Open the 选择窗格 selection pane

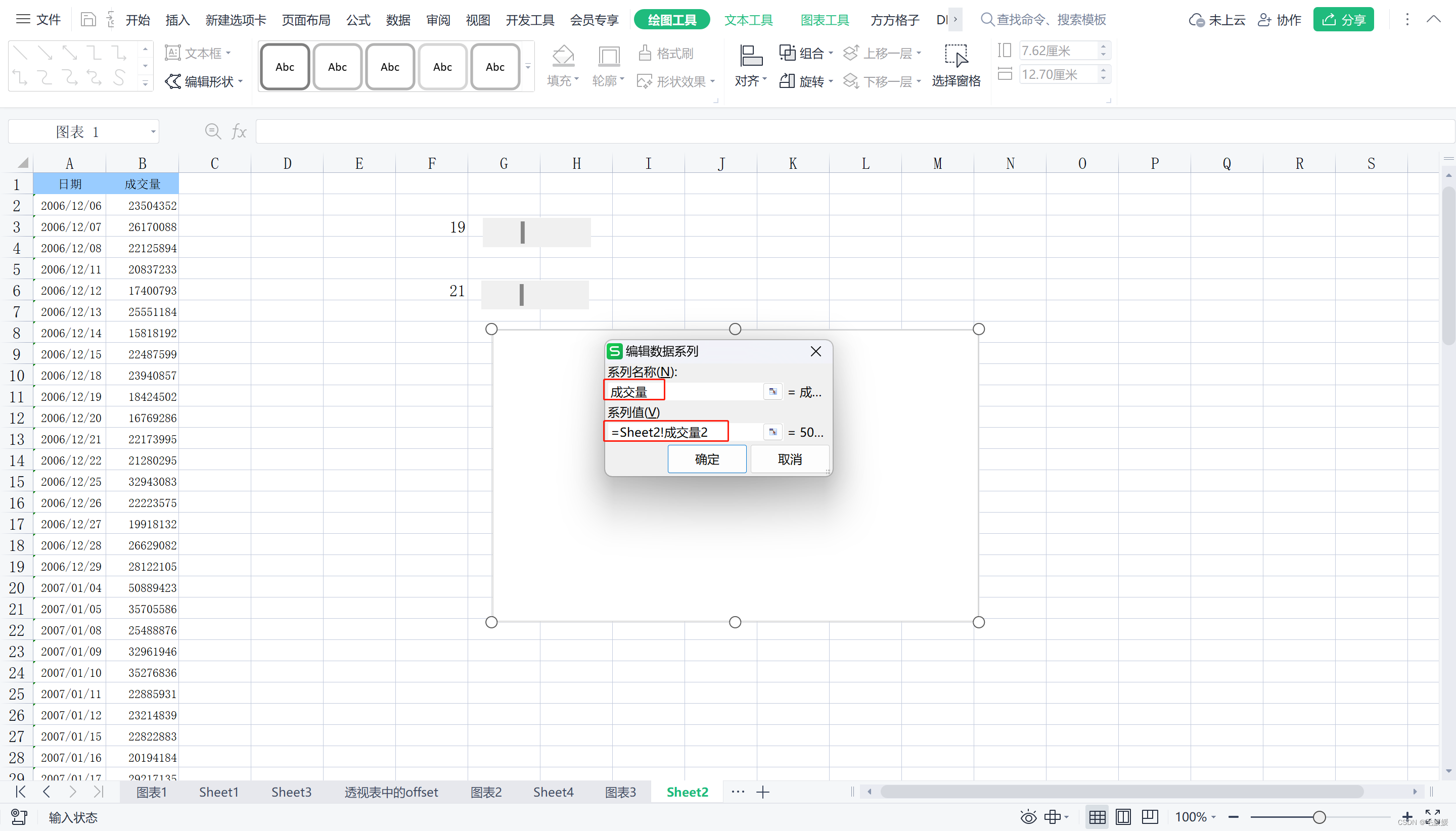pos(956,66)
